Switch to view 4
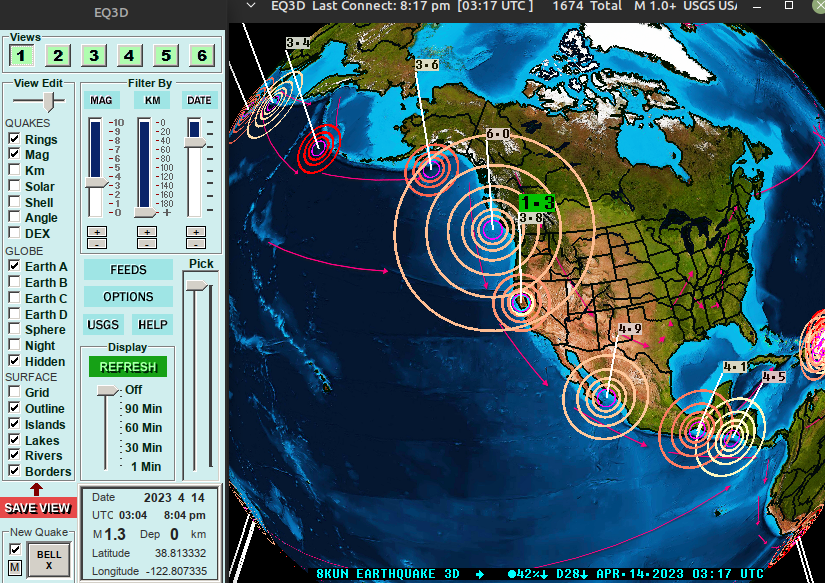Screen dimensions: 825x583 (x=129, y=56)
